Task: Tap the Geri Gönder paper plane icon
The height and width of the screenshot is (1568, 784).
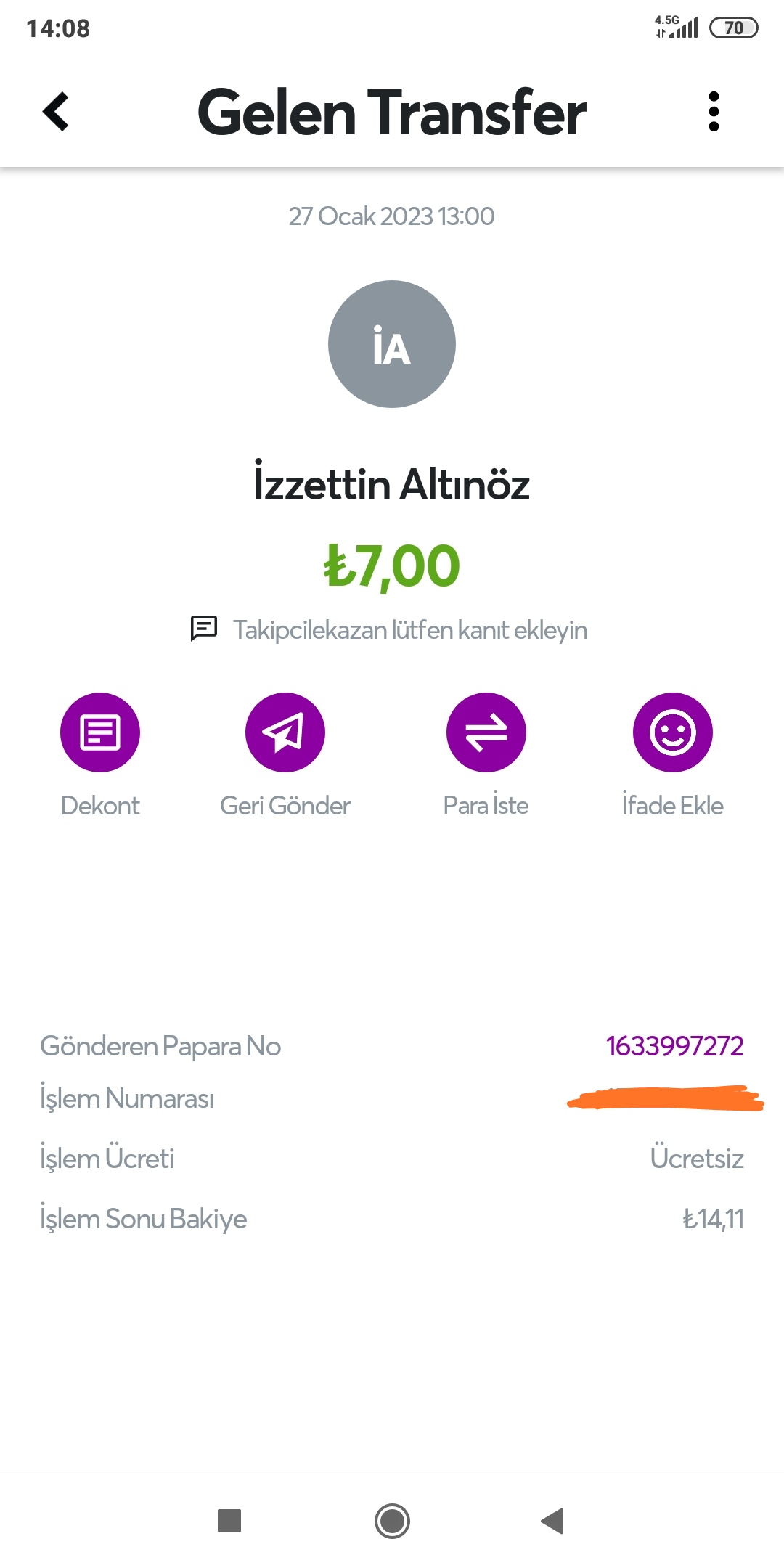Action: click(x=285, y=732)
